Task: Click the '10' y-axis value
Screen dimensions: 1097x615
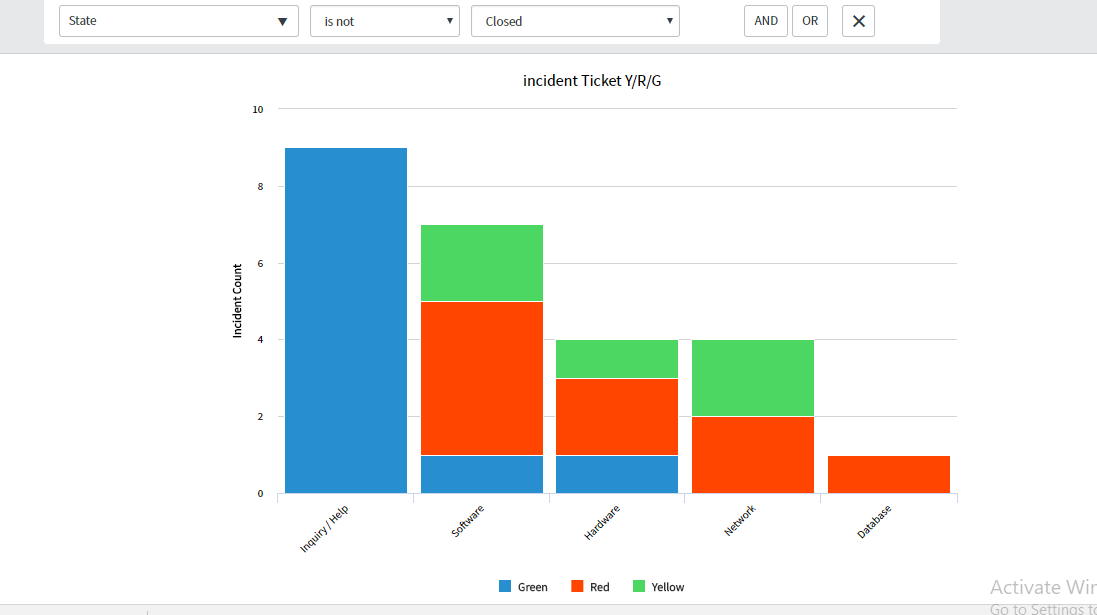Action: [258, 109]
